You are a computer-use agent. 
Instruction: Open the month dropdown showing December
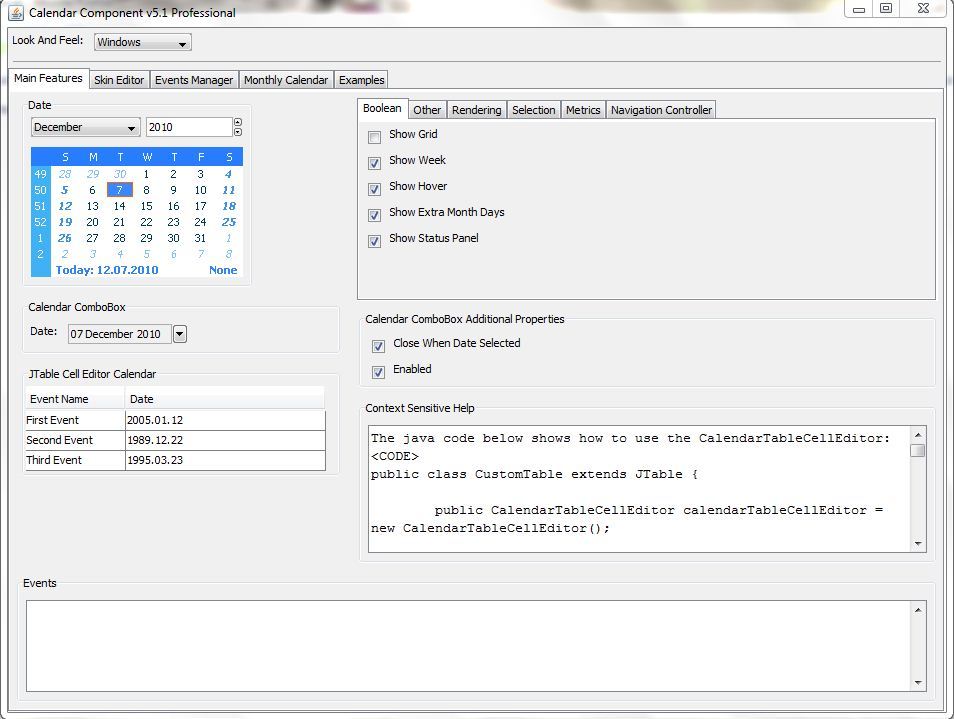pyautogui.click(x=86, y=127)
